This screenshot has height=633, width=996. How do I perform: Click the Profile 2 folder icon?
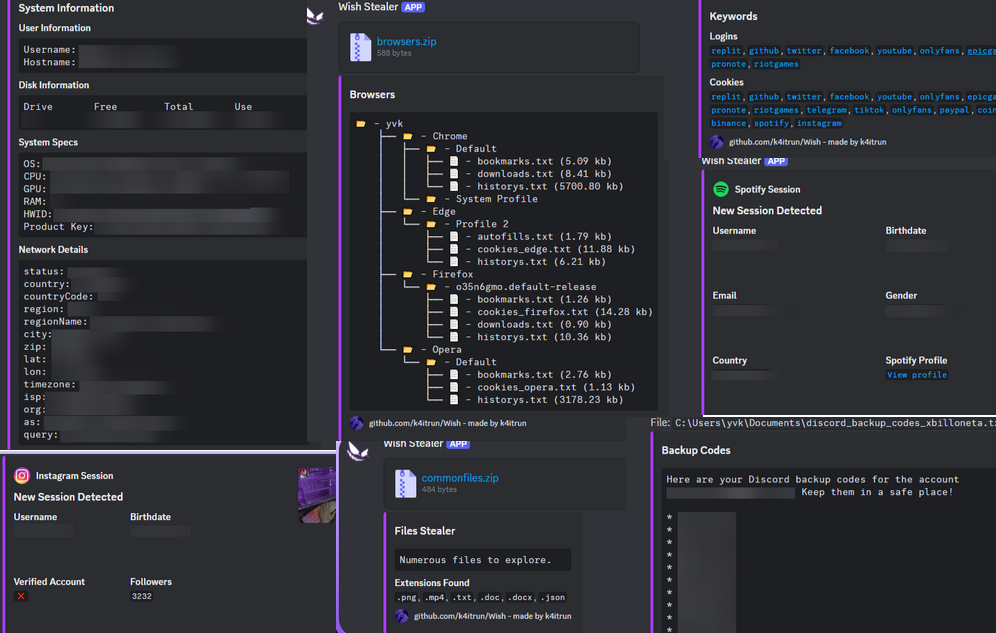click(x=431, y=224)
